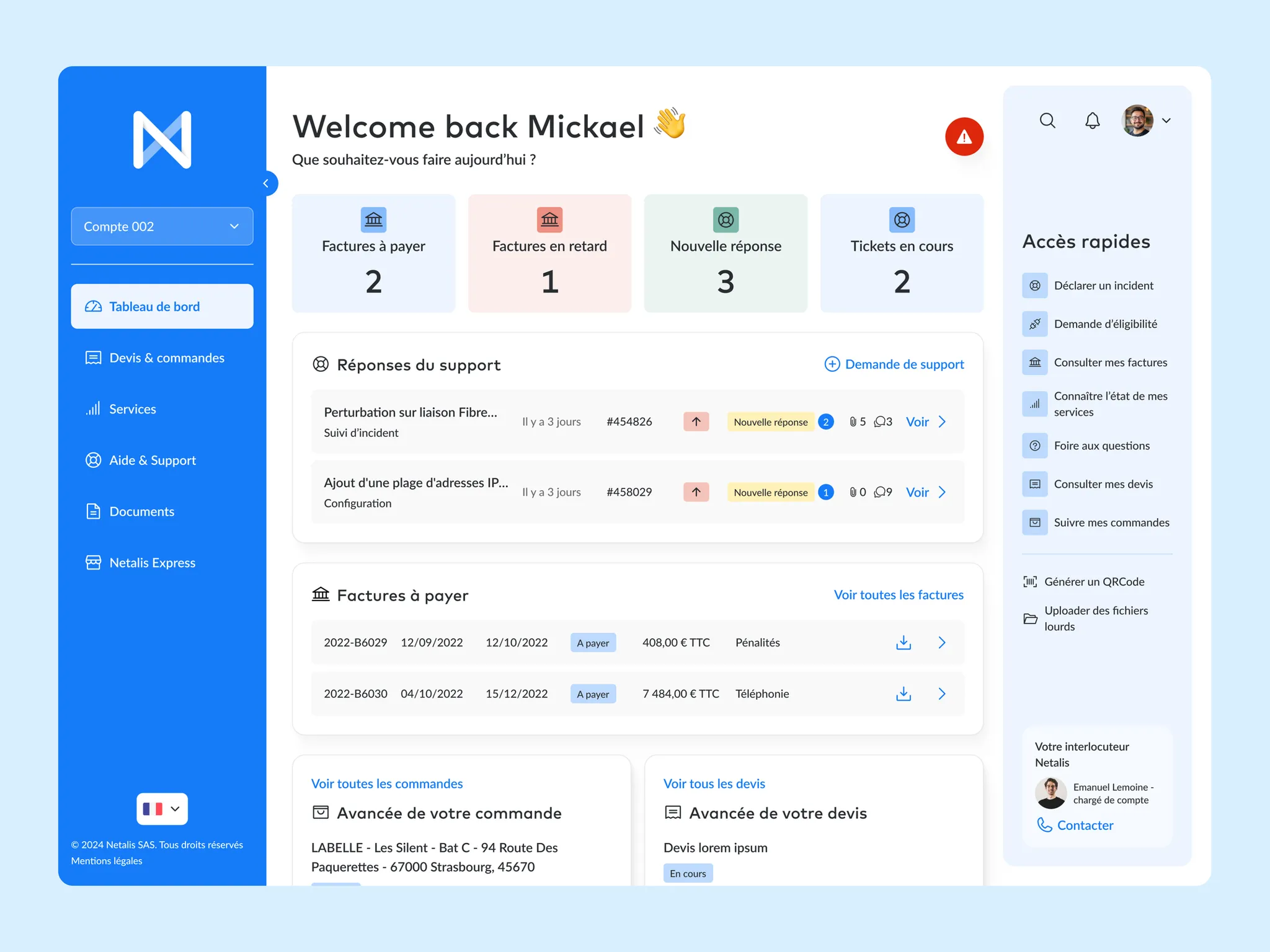Viewport: 1270px width, 952px height.
Task: Click the Factures à payer summary card
Action: click(373, 253)
